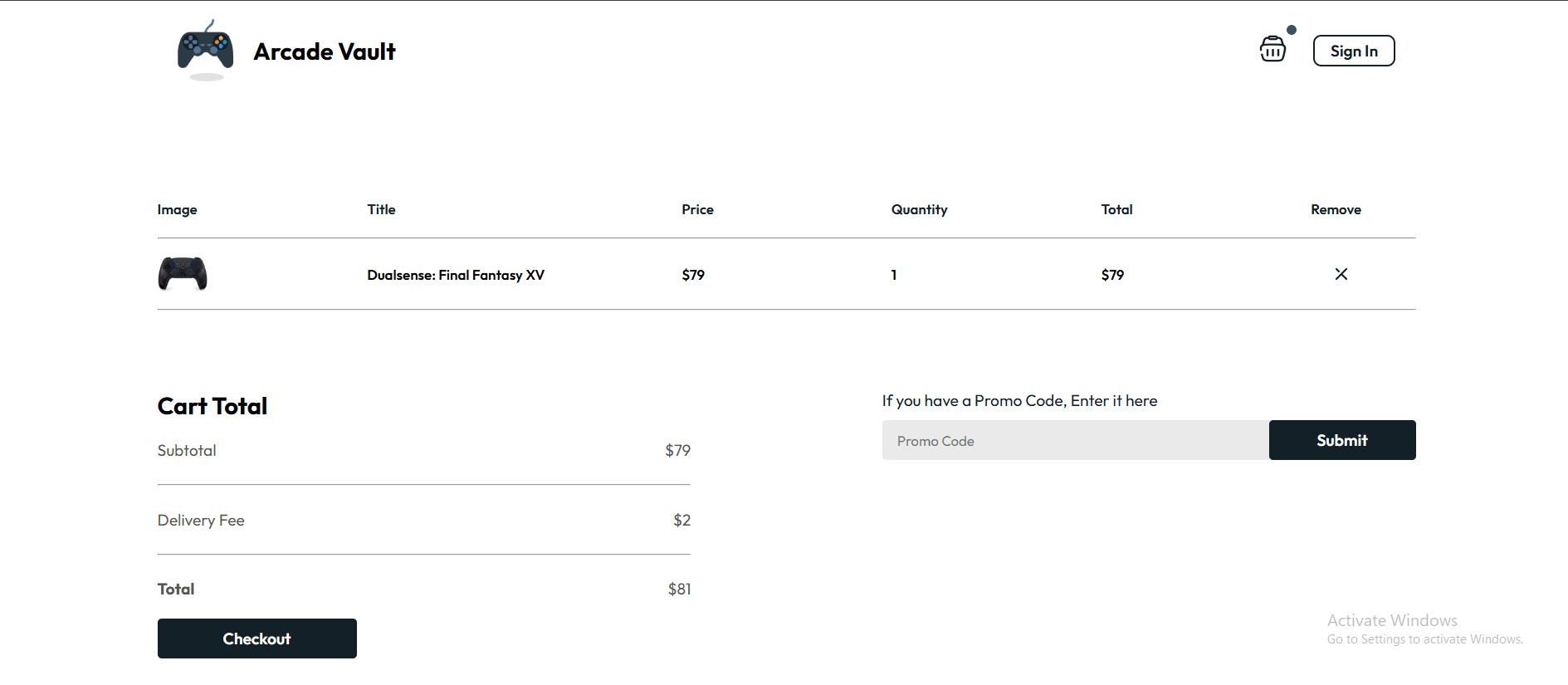The width and height of the screenshot is (1568, 685).
Task: Click the Arcade Vault site name
Action: (x=325, y=51)
